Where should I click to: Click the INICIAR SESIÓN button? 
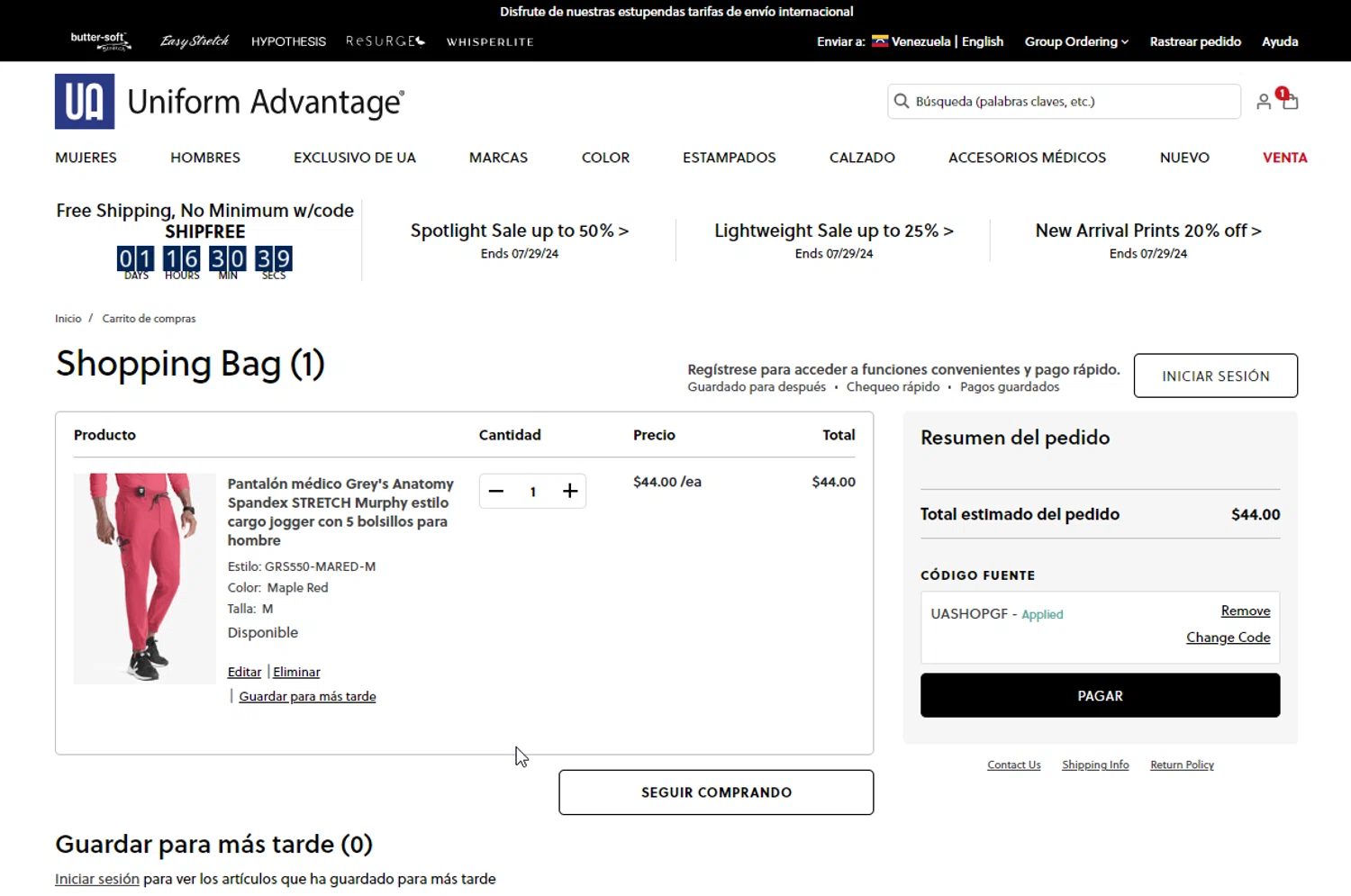(x=1215, y=376)
